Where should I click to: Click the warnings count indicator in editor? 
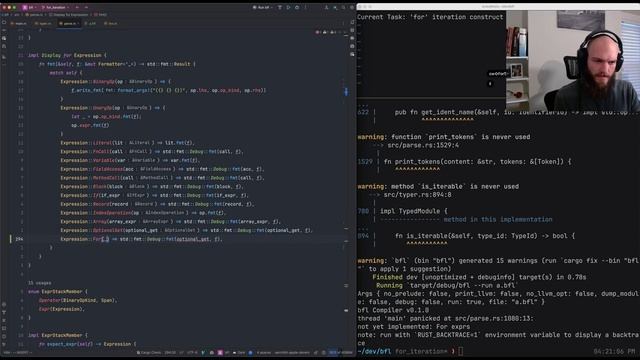(x=327, y=32)
